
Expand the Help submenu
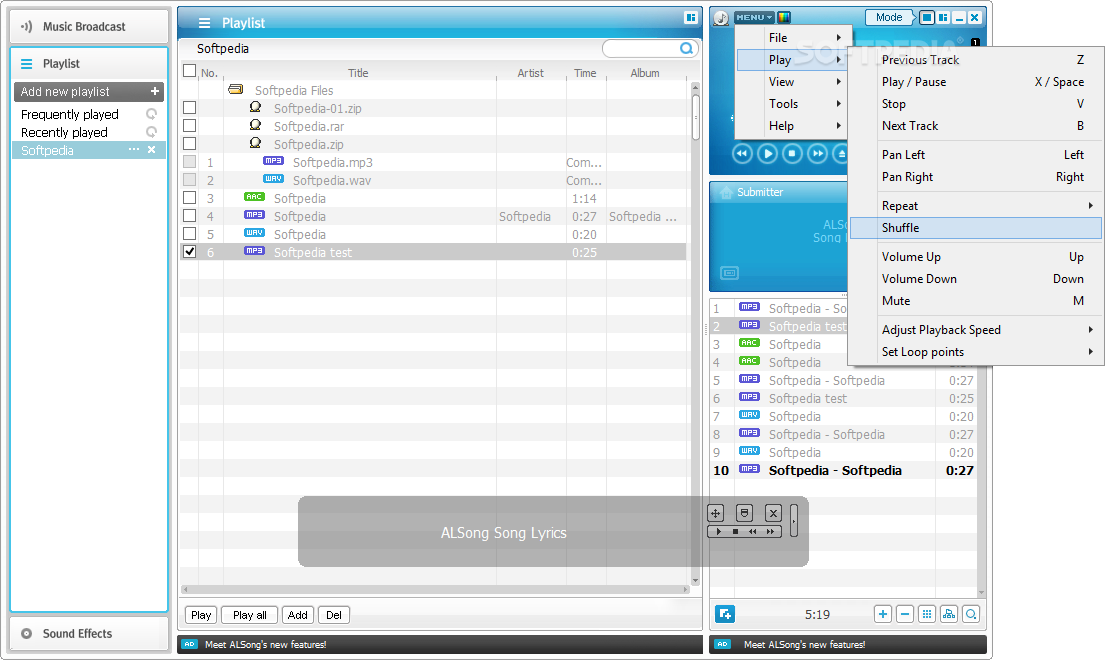794,125
